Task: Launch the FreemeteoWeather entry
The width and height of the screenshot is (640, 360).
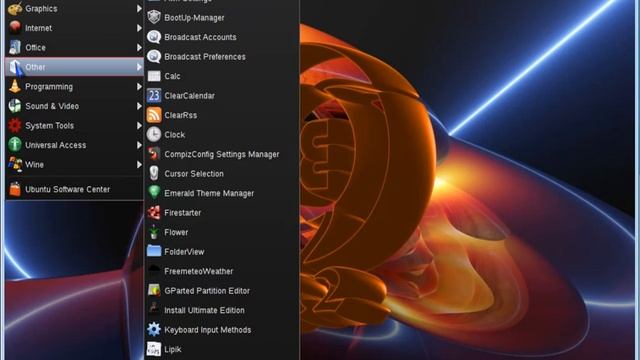Action: point(222,271)
